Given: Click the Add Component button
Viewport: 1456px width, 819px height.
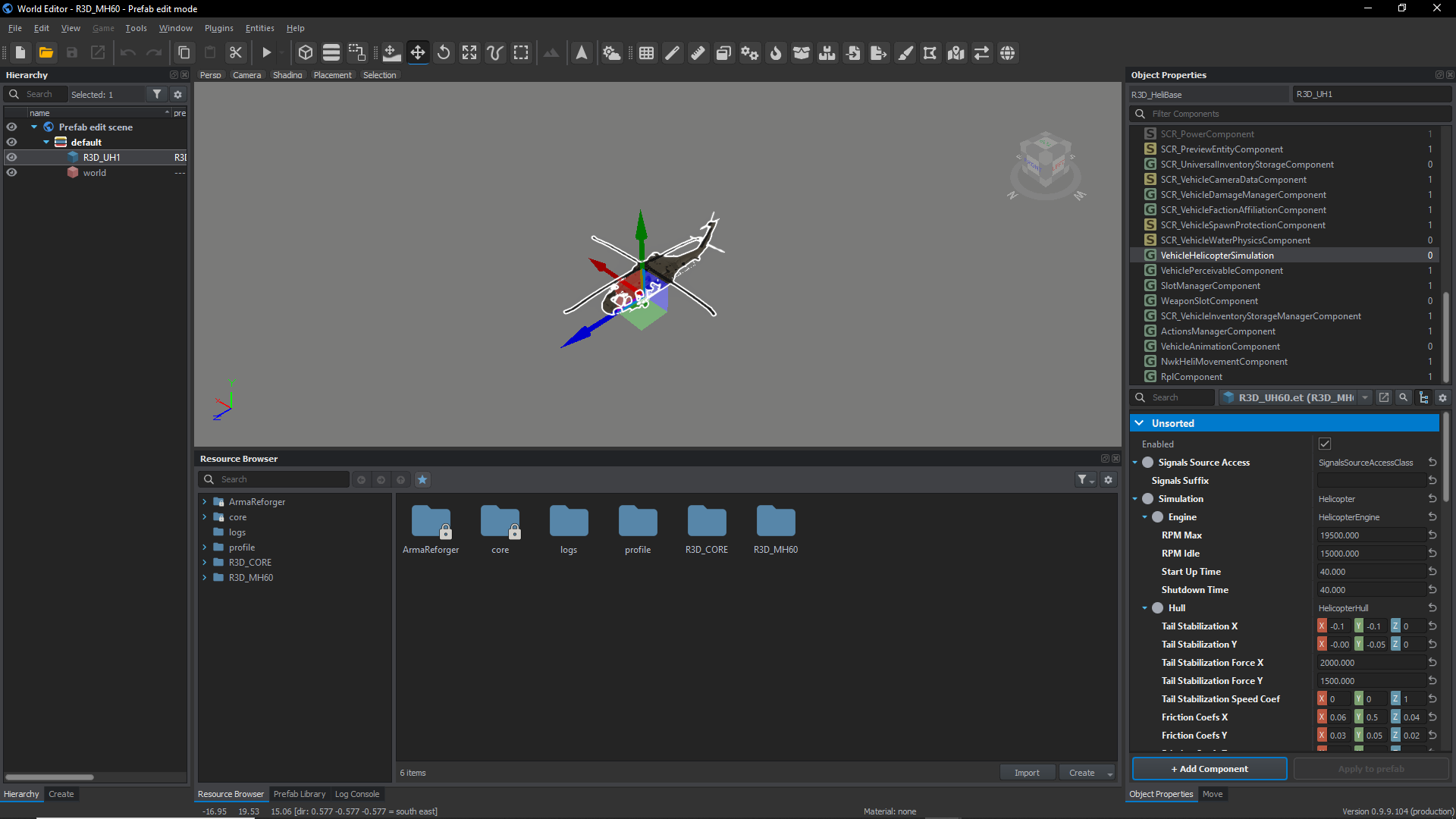Looking at the screenshot, I should click(x=1209, y=769).
